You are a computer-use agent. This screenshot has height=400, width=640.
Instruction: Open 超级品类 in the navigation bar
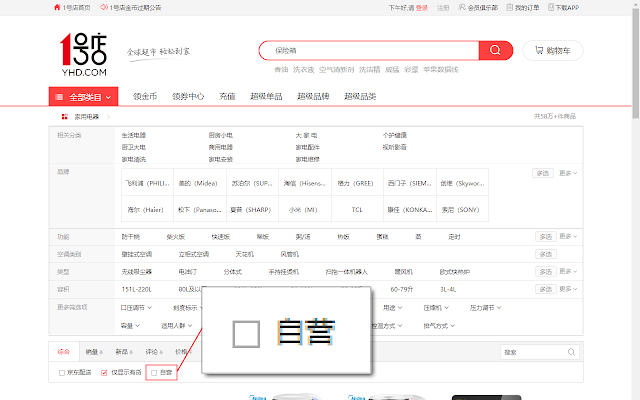pos(360,96)
